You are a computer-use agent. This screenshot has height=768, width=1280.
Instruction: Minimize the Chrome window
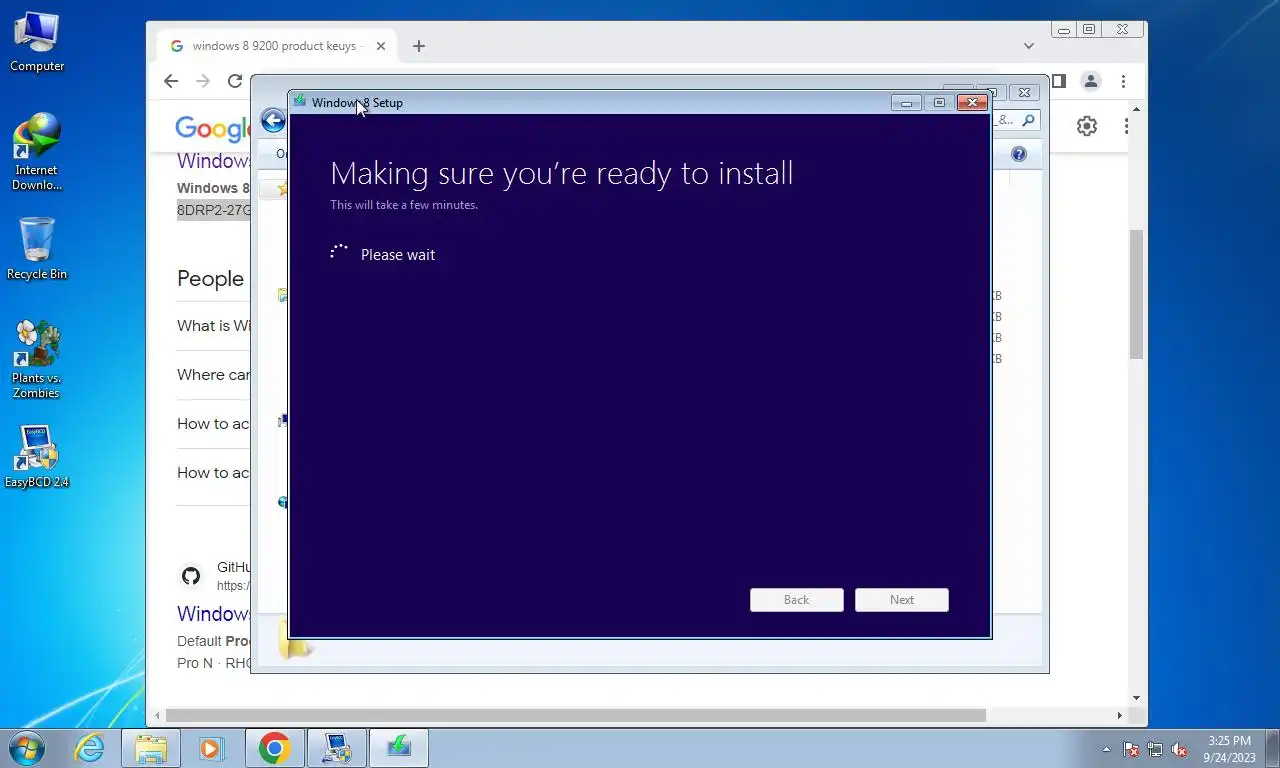coord(1064,30)
